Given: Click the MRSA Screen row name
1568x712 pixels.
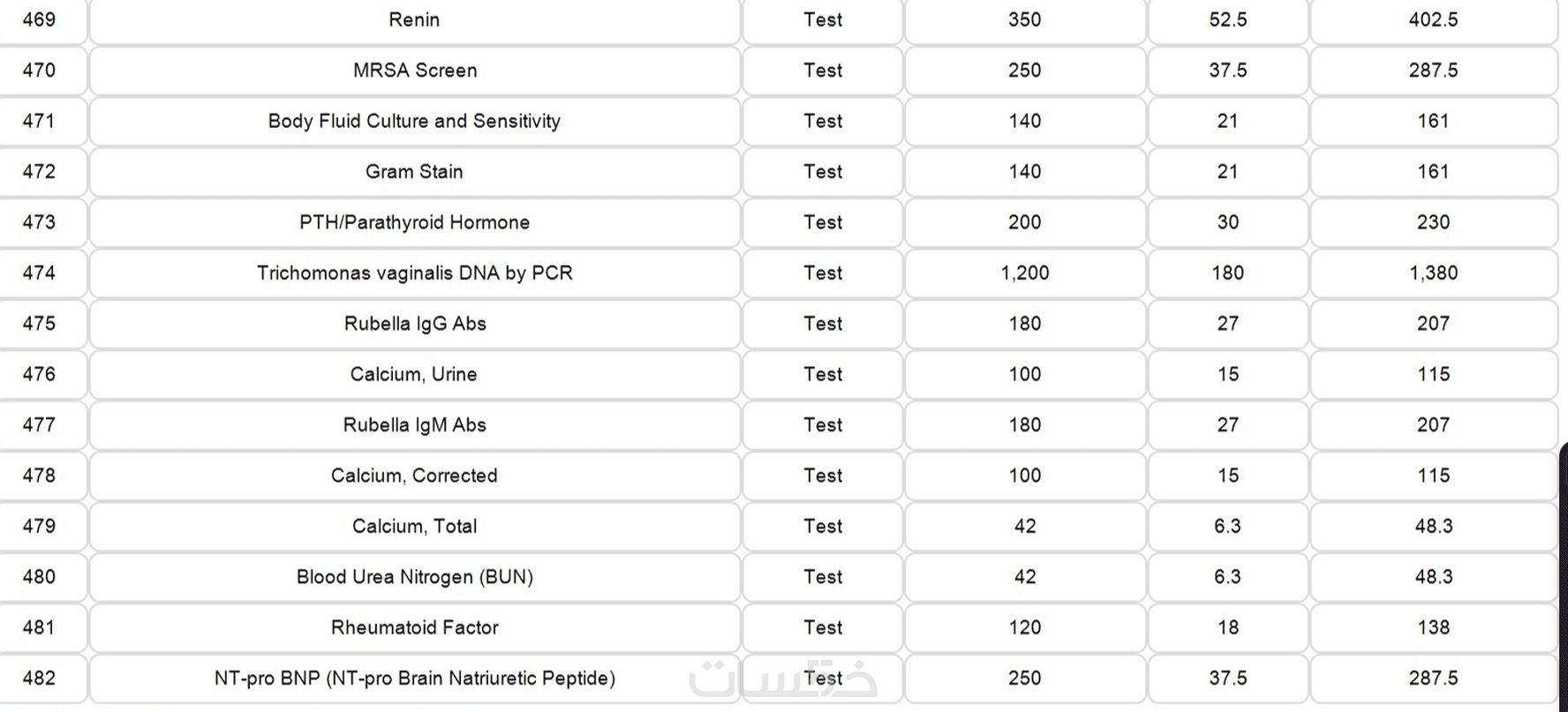Looking at the screenshot, I should (414, 71).
